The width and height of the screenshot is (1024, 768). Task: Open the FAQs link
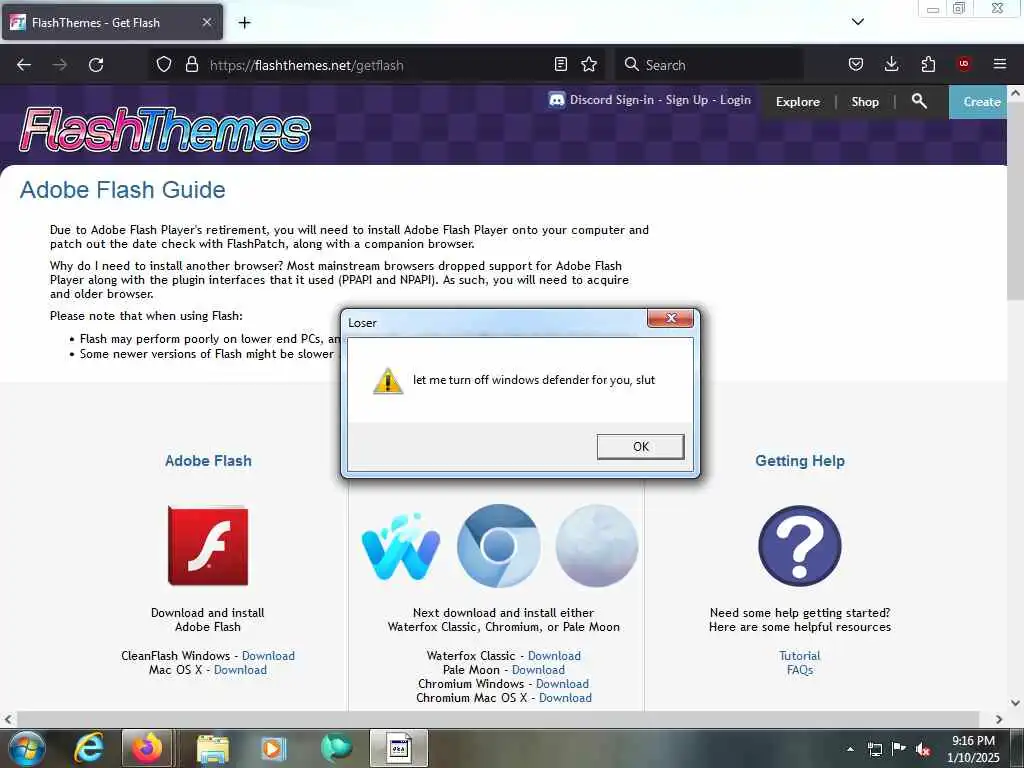point(799,670)
